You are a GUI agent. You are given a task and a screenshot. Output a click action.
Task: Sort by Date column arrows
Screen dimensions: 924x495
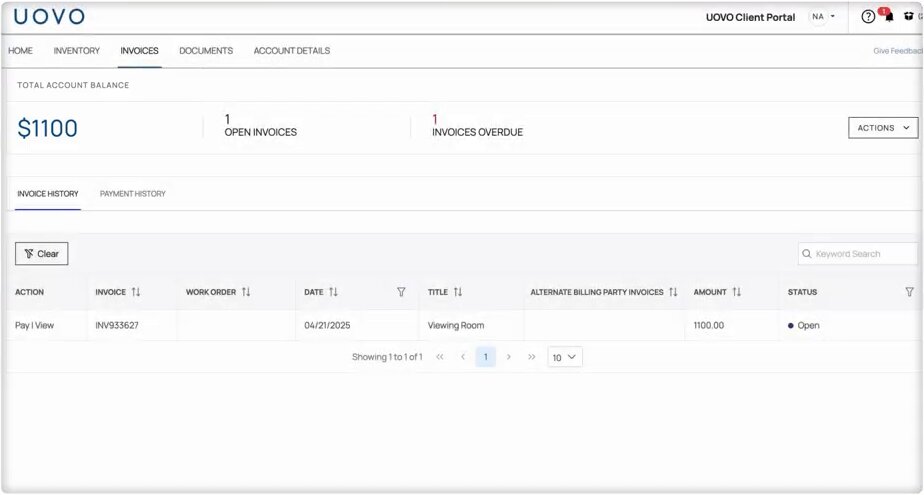click(334, 292)
